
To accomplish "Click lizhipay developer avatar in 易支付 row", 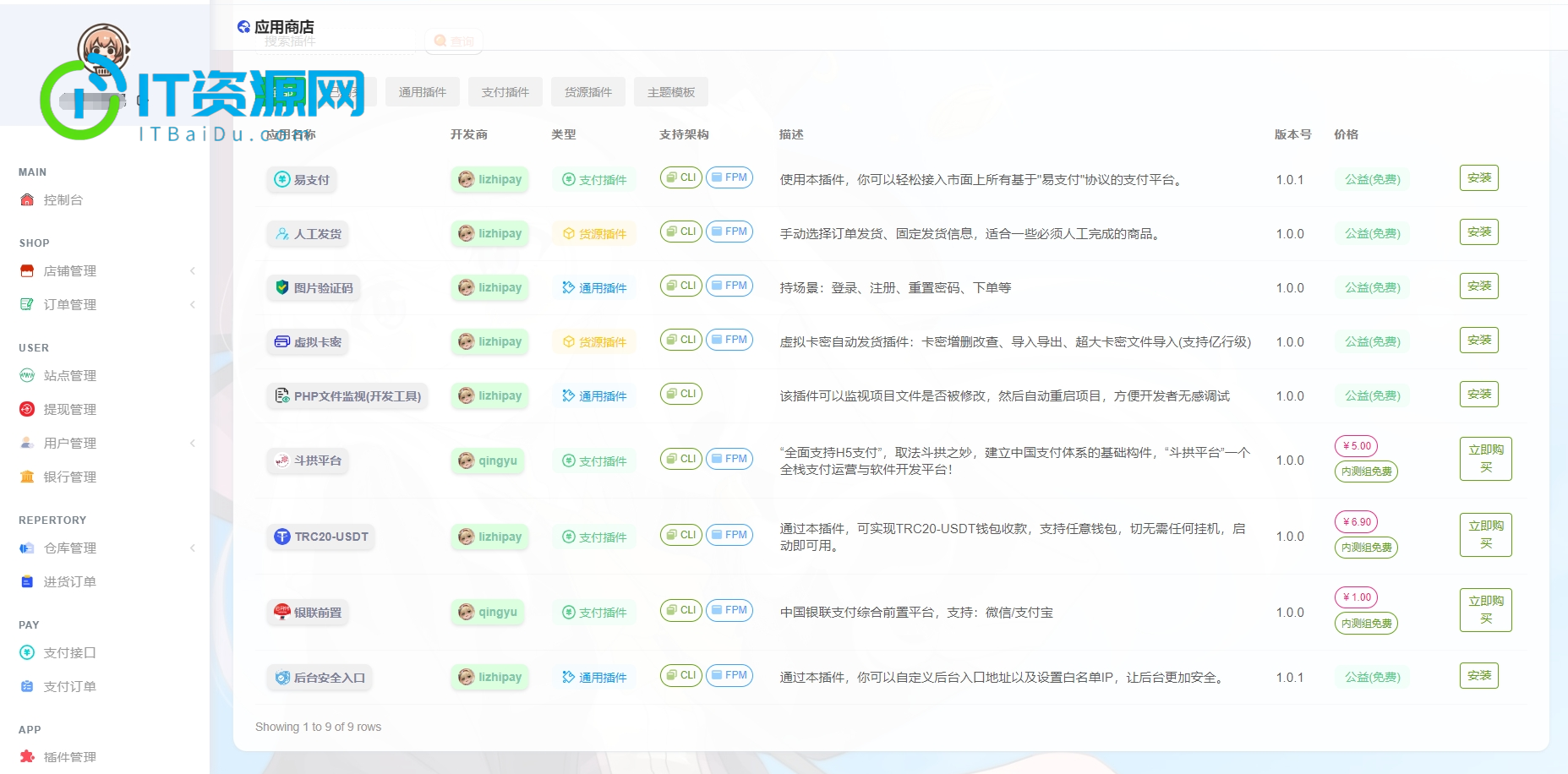I will [466, 179].
